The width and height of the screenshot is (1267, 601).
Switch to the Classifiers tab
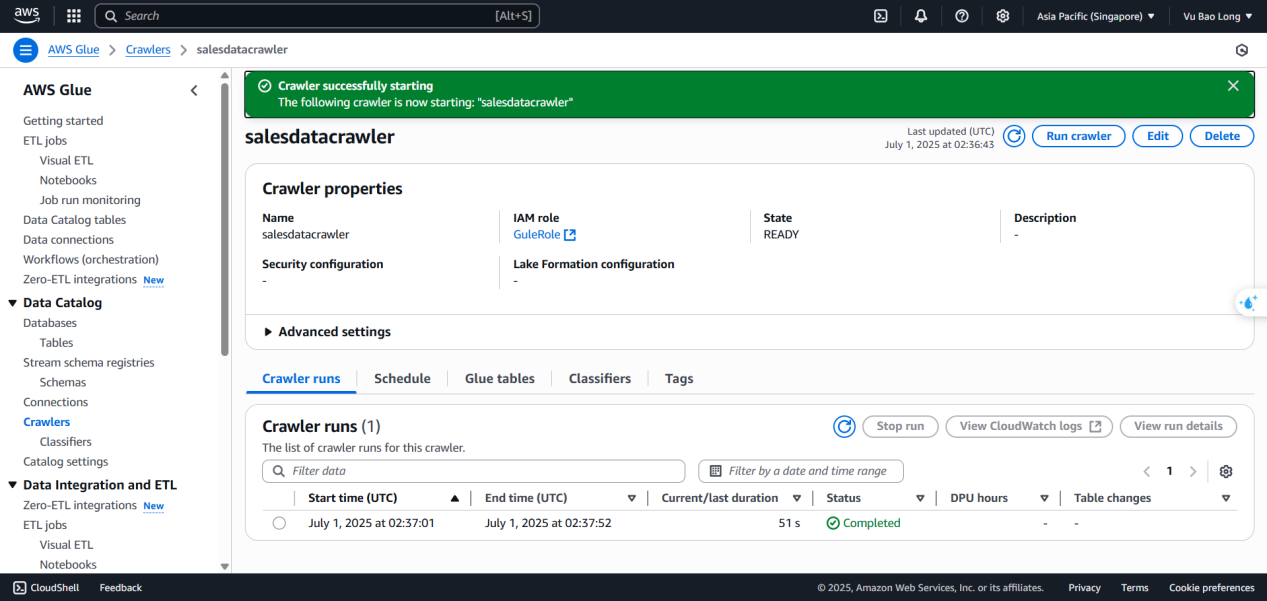[600, 379]
